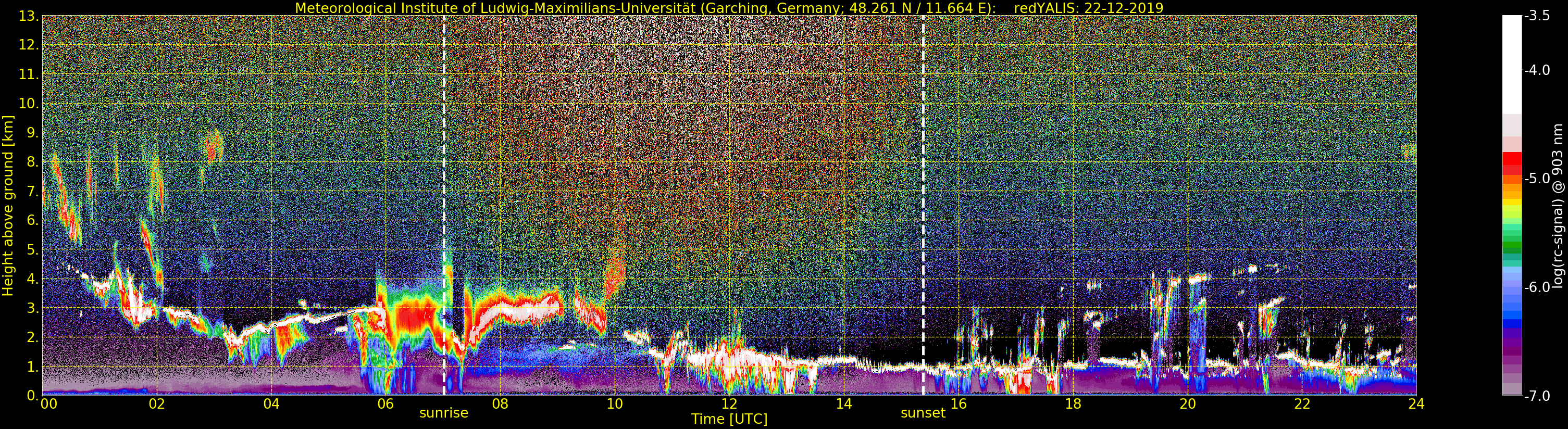1568x429 pixels.
Task: Click the '1.' height tick label
Action: (x=33, y=367)
